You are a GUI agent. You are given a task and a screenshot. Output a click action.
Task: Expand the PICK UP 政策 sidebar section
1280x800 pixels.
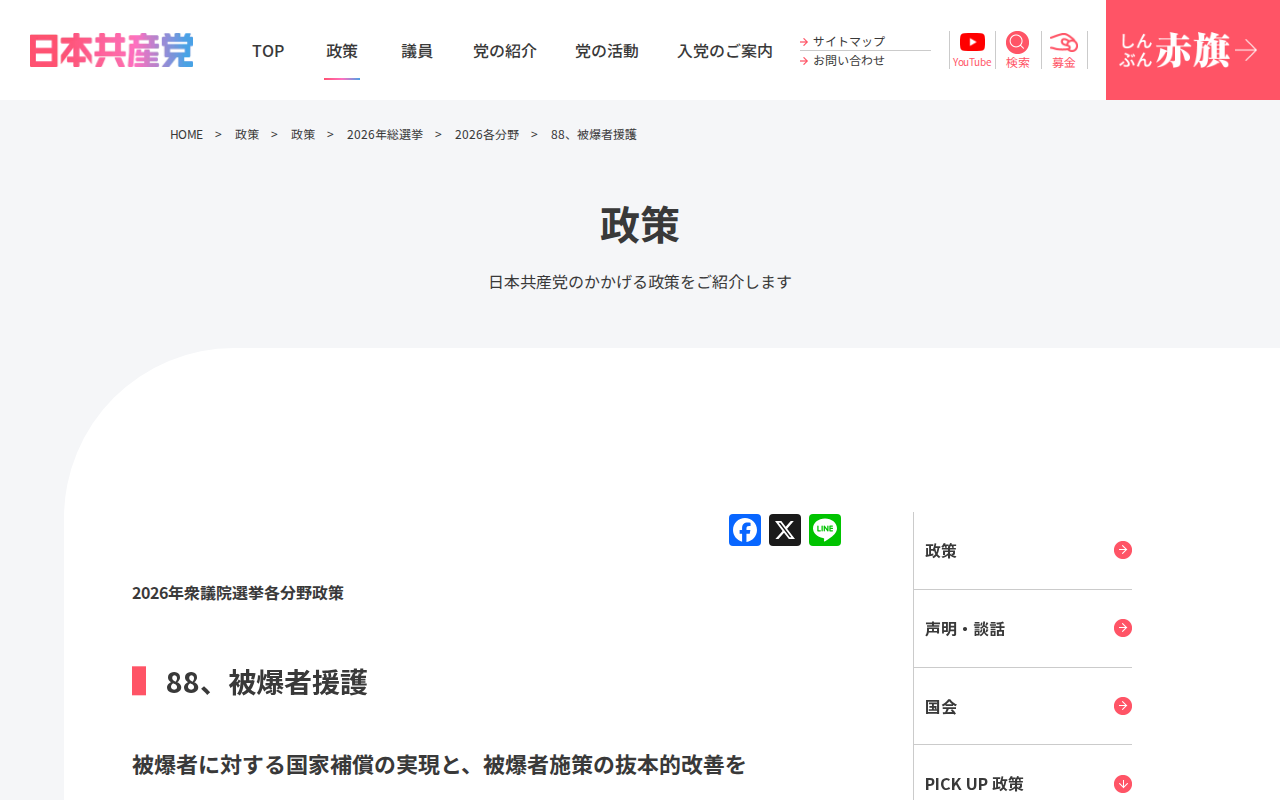(x=1123, y=784)
